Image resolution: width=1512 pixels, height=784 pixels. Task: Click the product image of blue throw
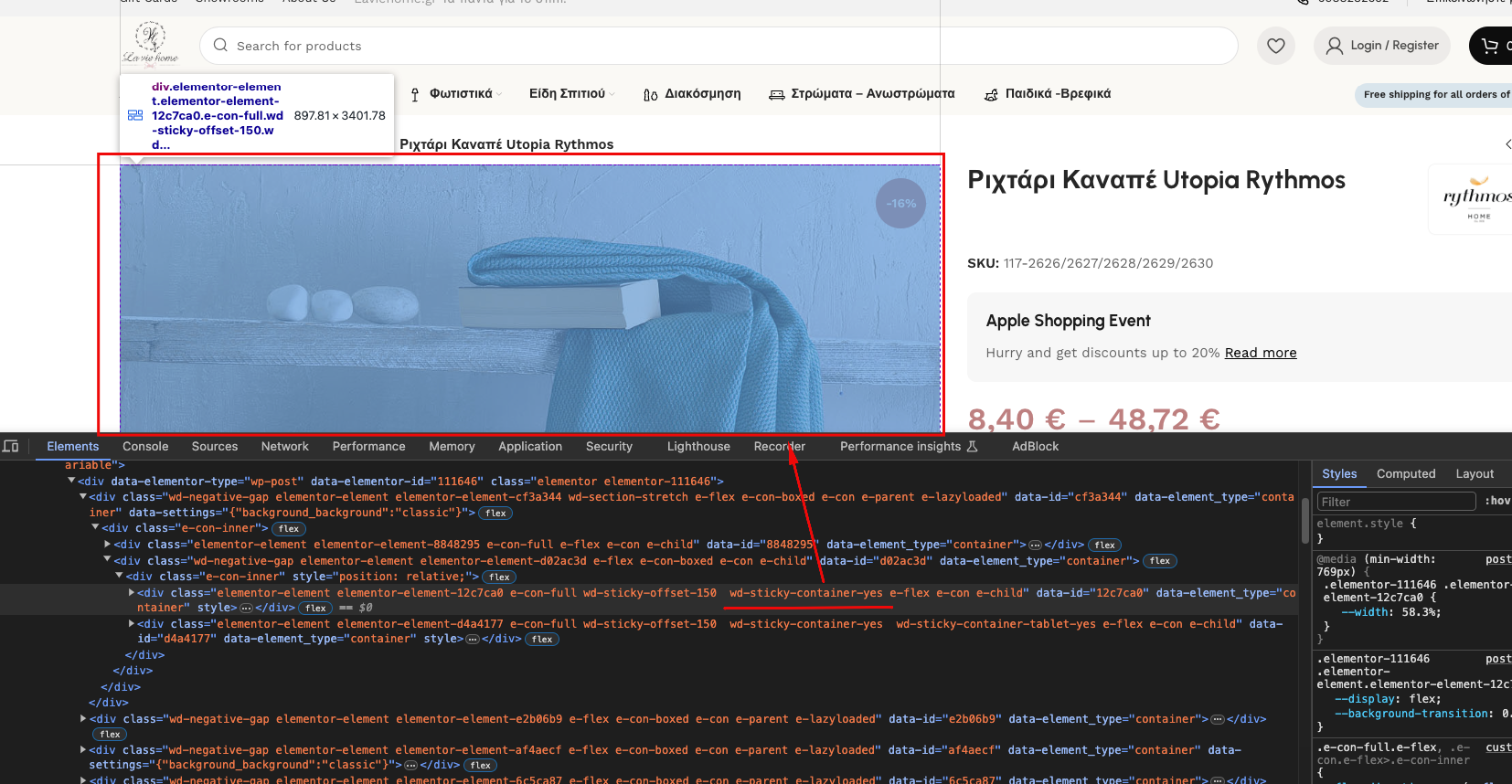point(530,298)
